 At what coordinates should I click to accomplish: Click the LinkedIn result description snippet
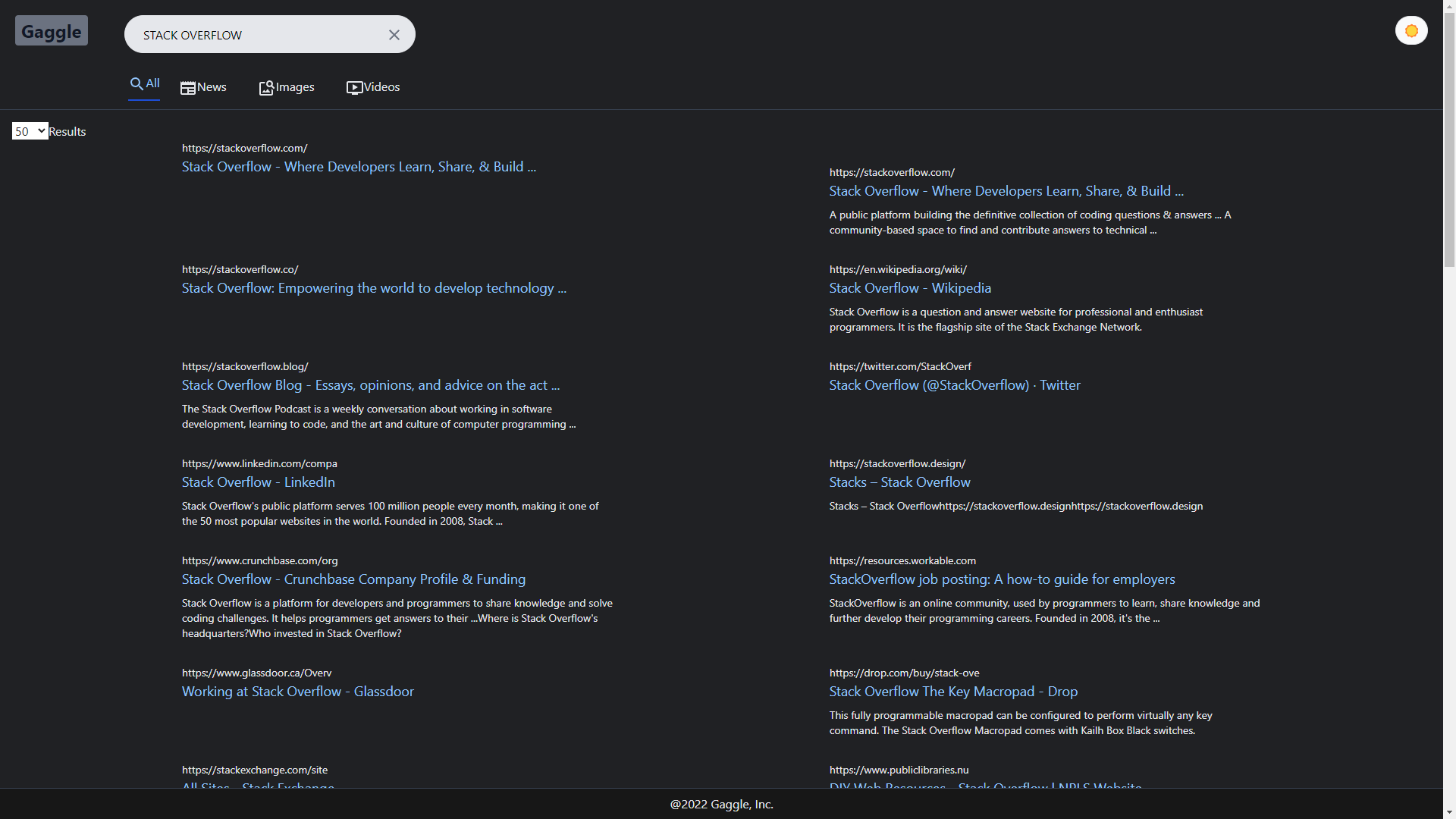(390, 513)
